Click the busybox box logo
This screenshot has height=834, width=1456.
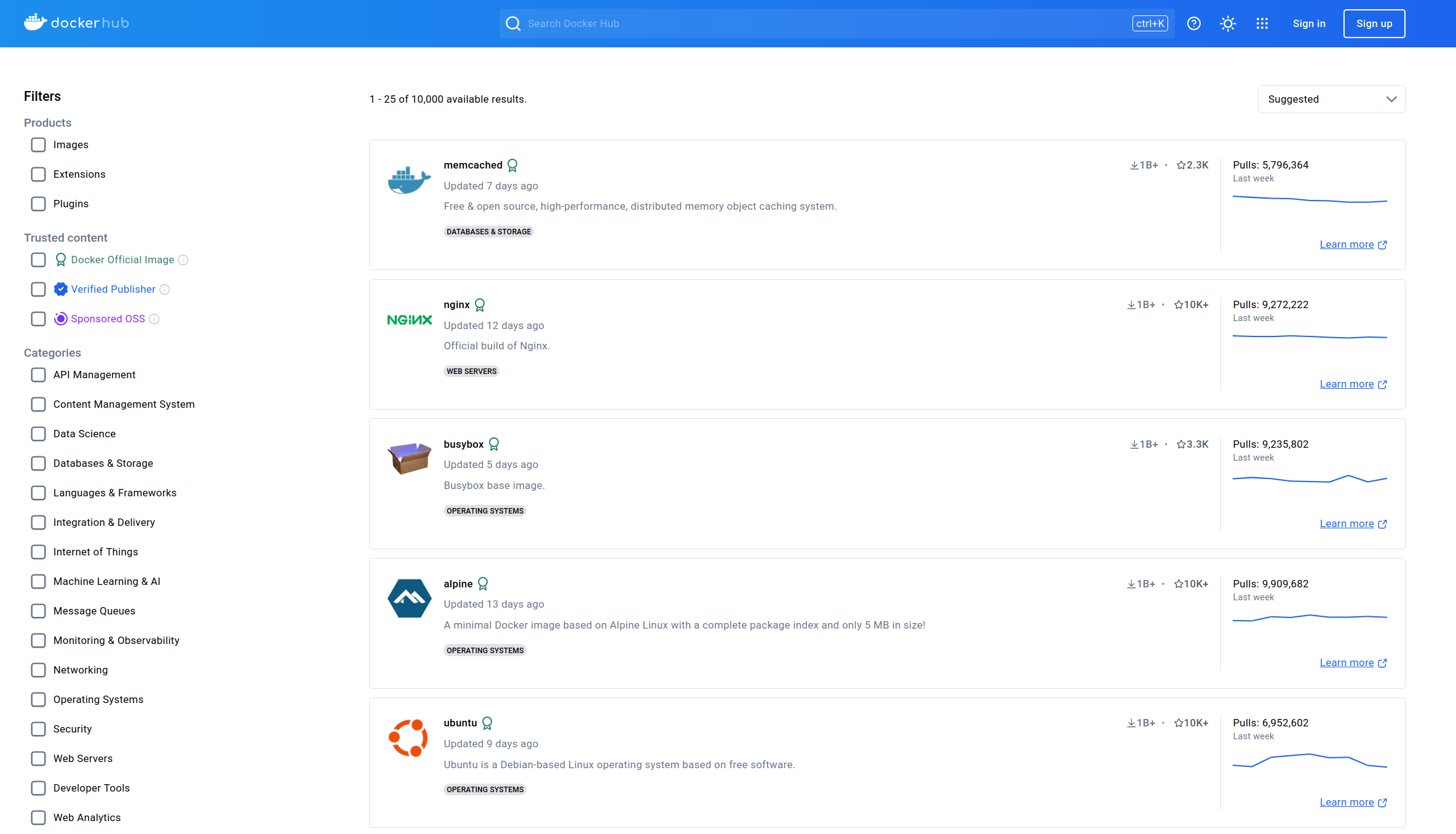coord(409,458)
